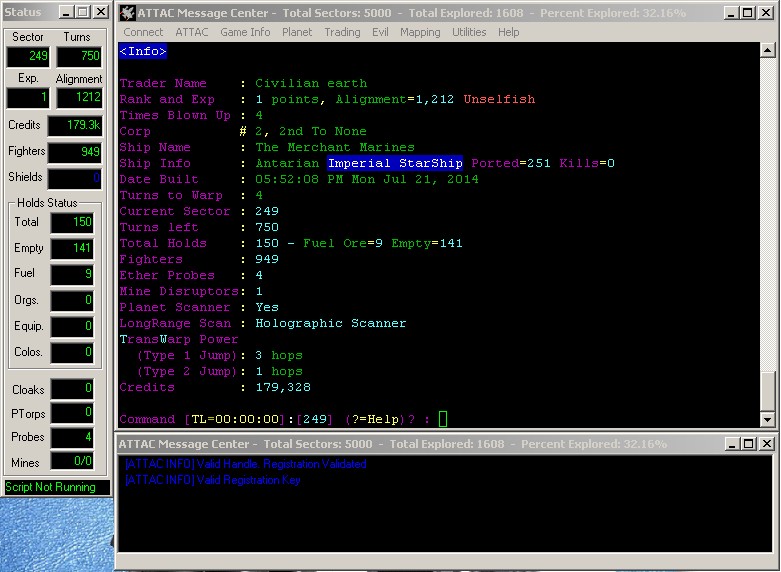Click the ATTAC Message Center title bar icon

127,13
